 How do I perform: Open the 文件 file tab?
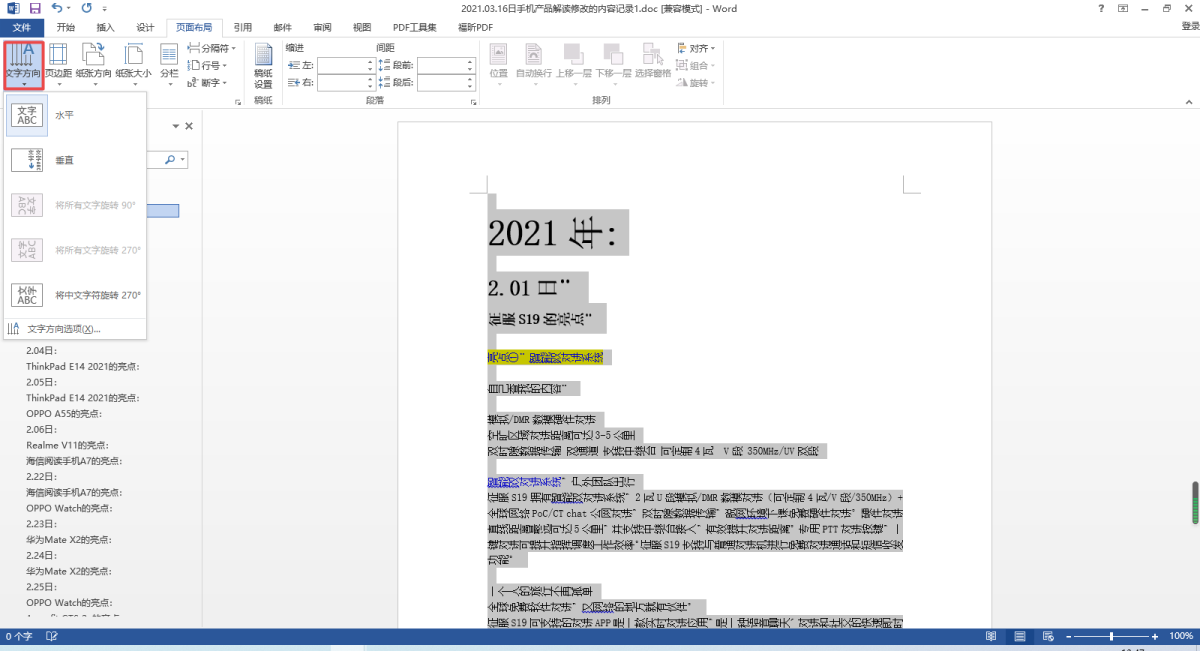tap(22, 27)
